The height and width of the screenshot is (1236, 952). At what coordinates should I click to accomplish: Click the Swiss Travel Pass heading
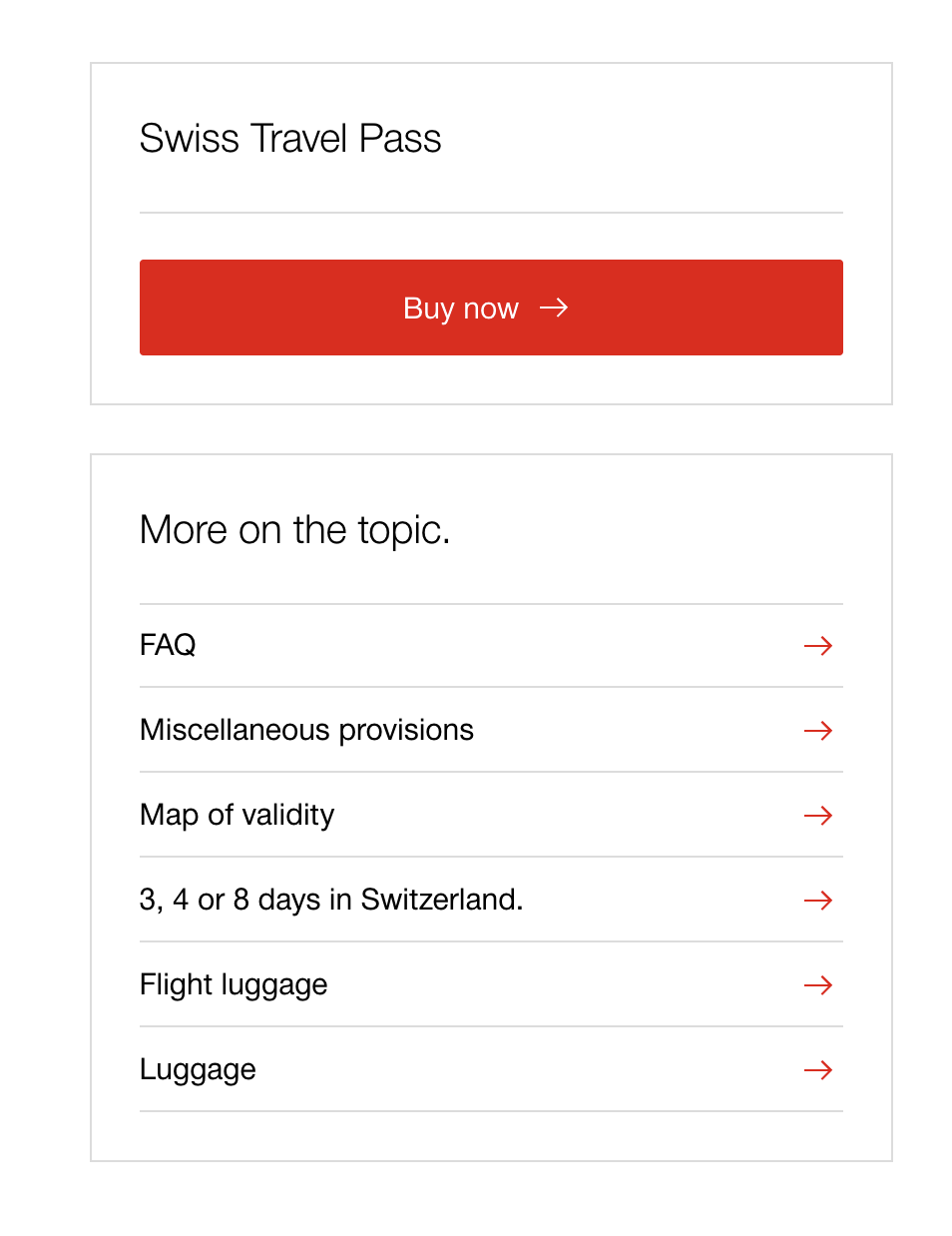point(290,139)
